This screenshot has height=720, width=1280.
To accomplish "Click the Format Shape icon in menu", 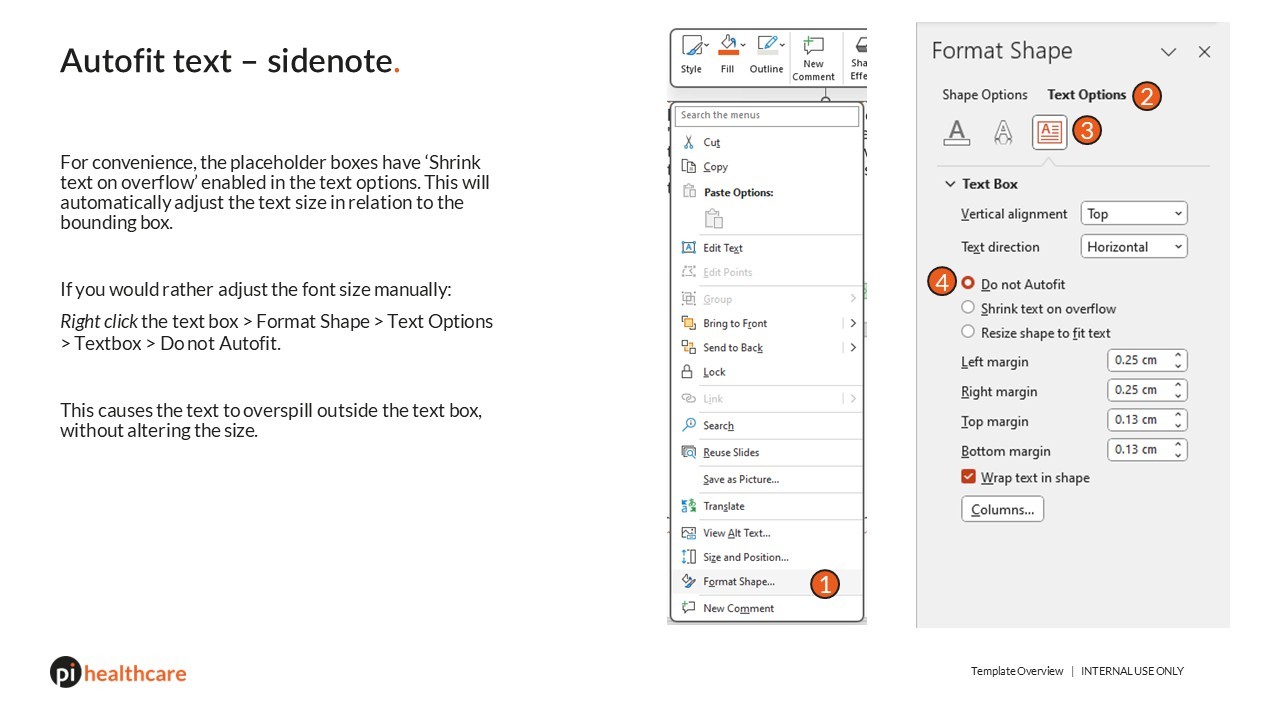I will coord(688,581).
